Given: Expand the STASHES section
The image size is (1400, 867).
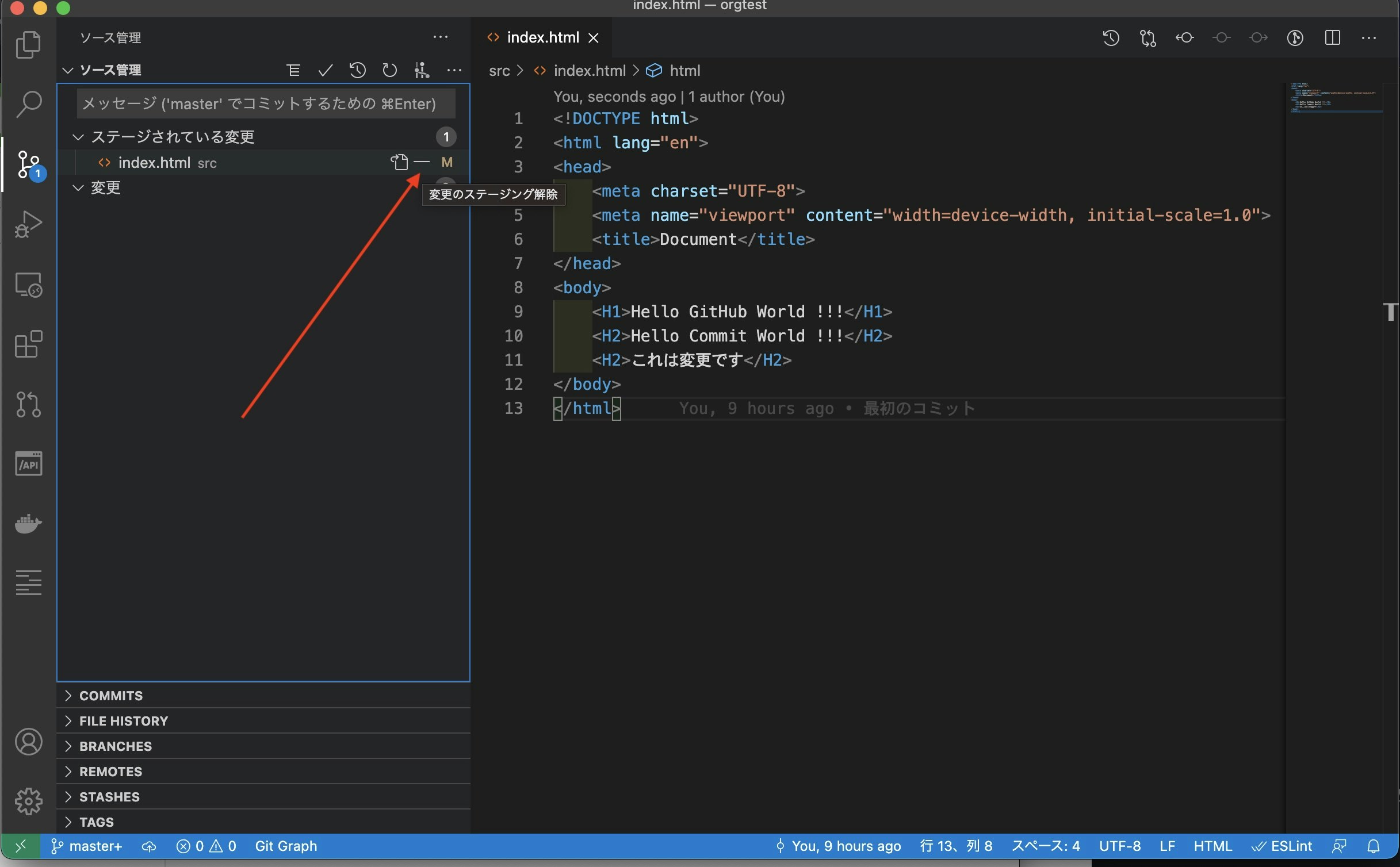Looking at the screenshot, I should pyautogui.click(x=109, y=797).
